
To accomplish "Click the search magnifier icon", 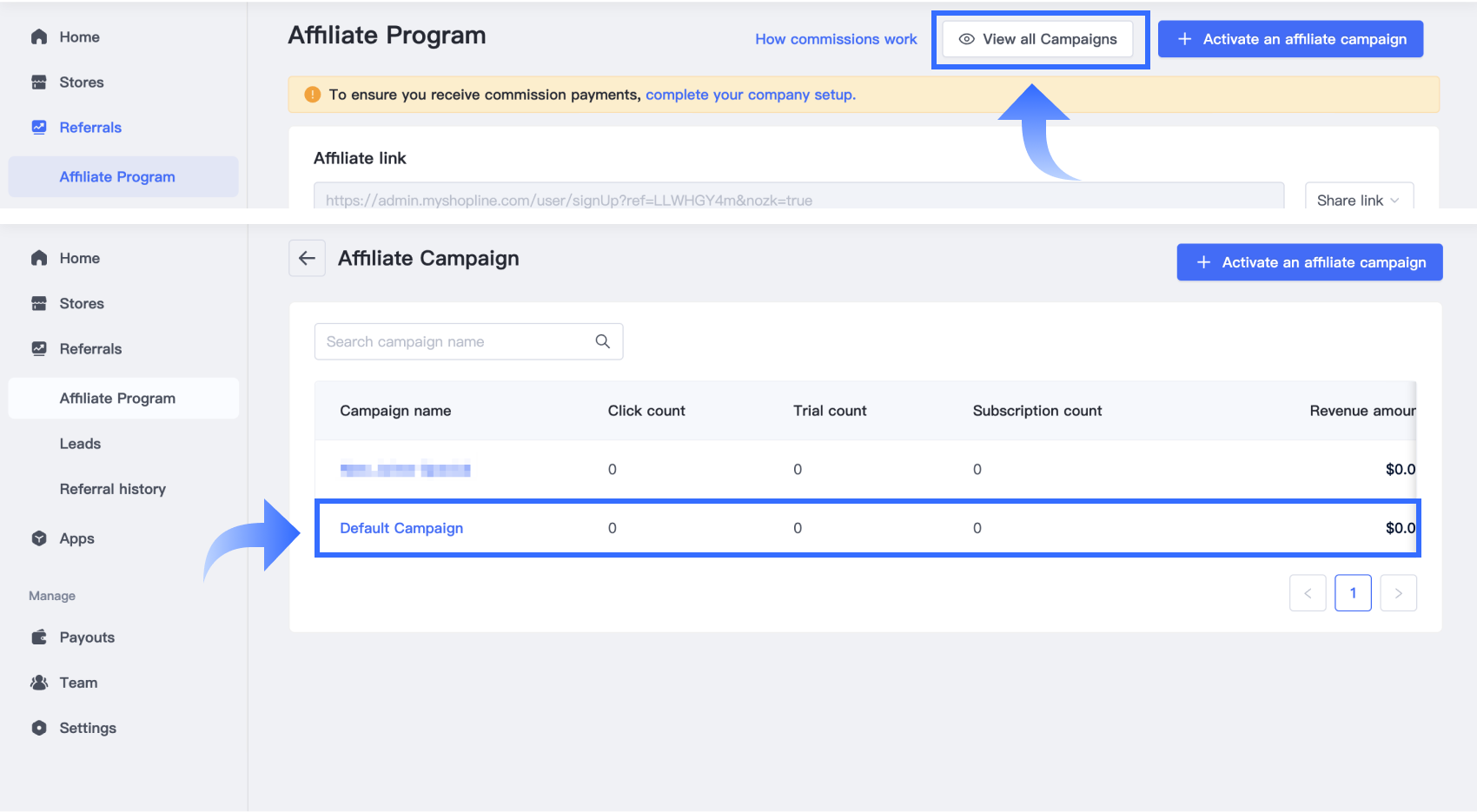I will [x=602, y=341].
